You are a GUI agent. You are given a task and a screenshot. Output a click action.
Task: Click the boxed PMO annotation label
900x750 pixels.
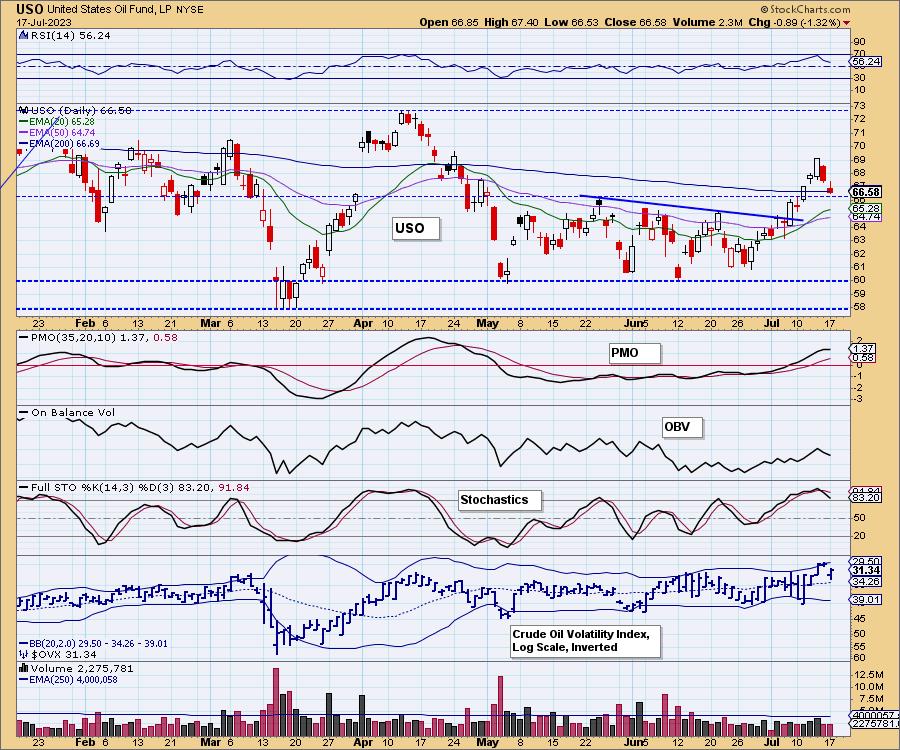pos(634,353)
